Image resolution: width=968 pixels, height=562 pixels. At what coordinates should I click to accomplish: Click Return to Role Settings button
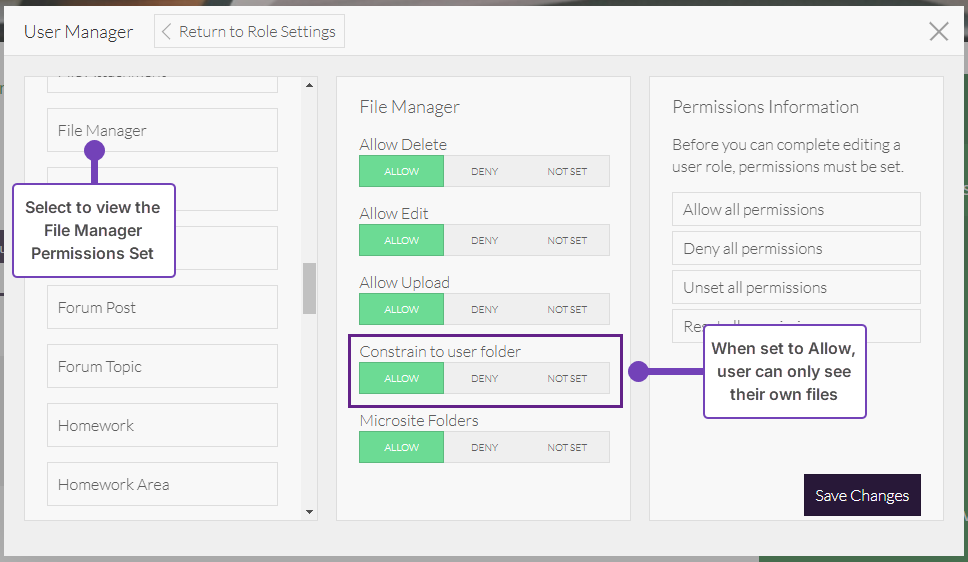pos(250,32)
